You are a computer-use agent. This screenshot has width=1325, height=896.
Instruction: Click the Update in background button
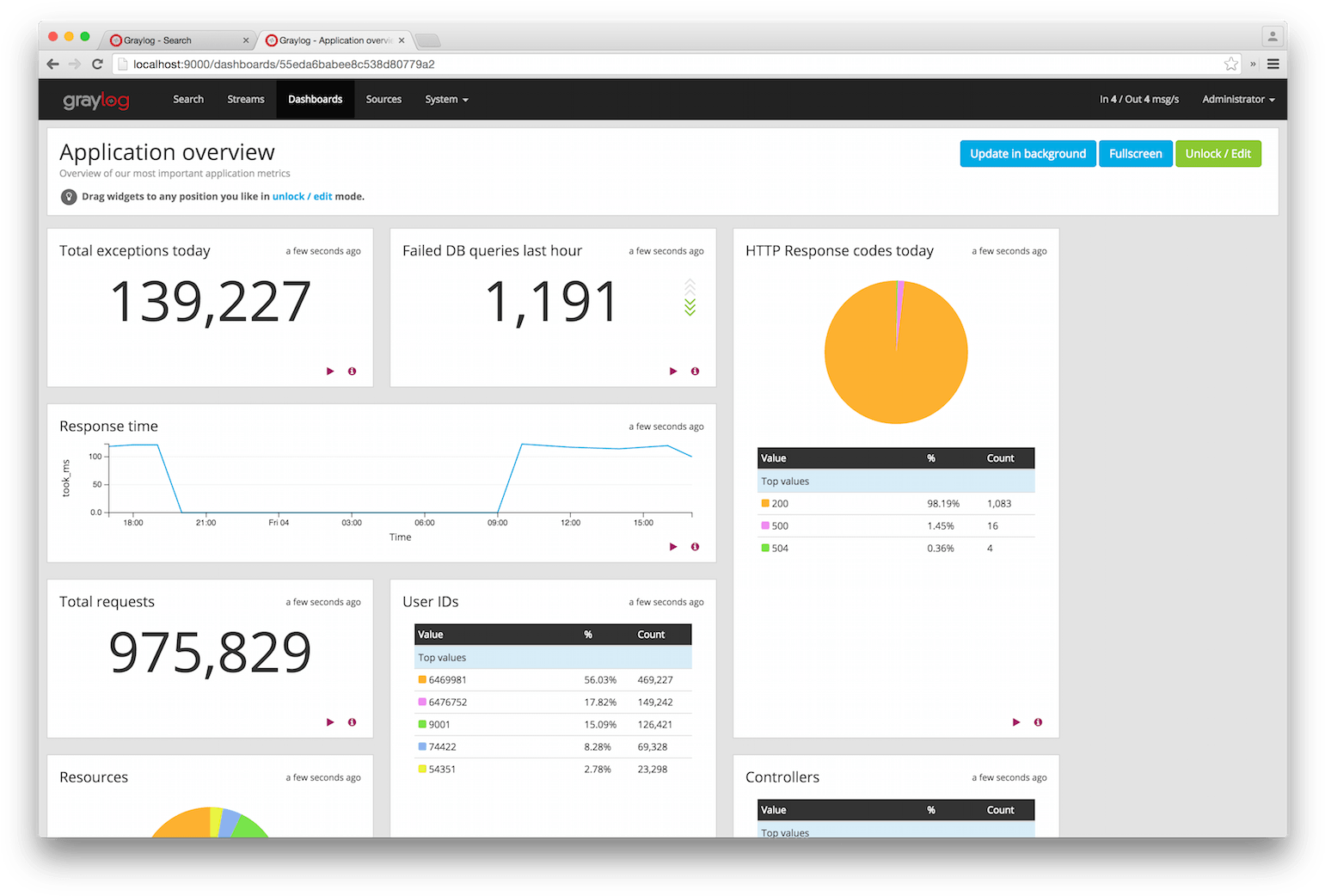point(1027,154)
